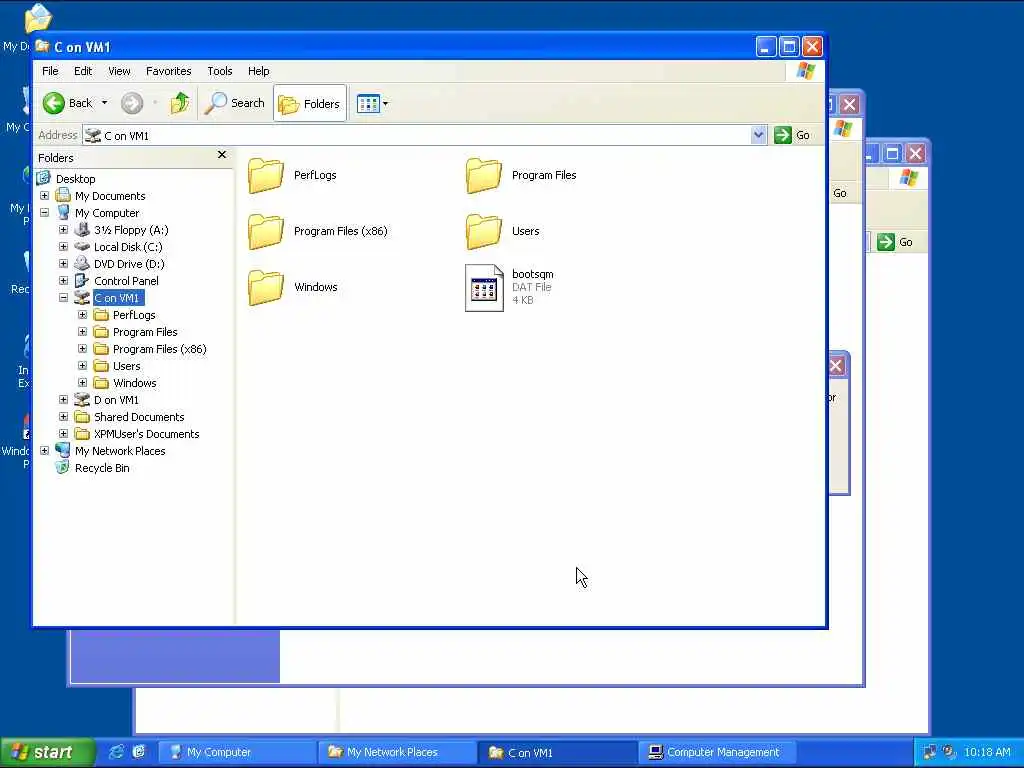This screenshot has width=1024, height=768.
Task: Open the Favorites menu
Action: tap(168, 71)
